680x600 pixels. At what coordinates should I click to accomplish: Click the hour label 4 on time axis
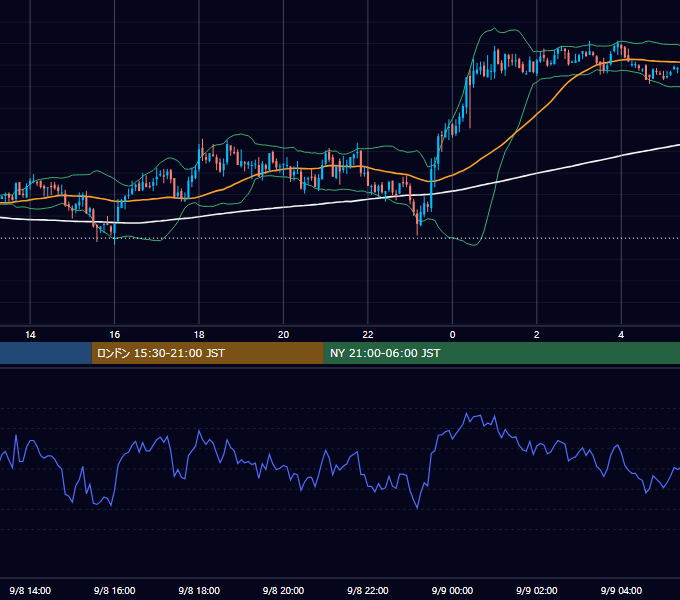click(621, 335)
